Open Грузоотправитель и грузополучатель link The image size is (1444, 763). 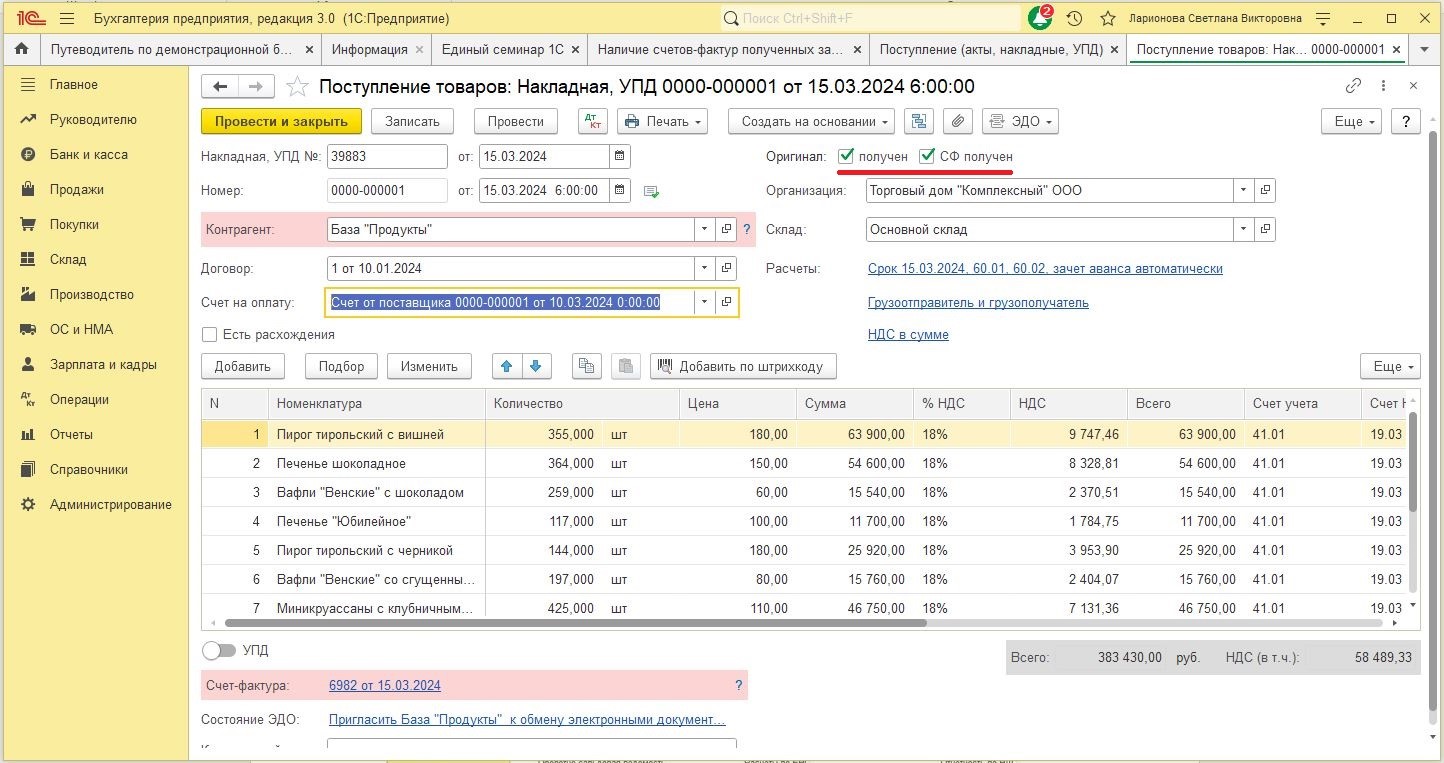(978, 302)
